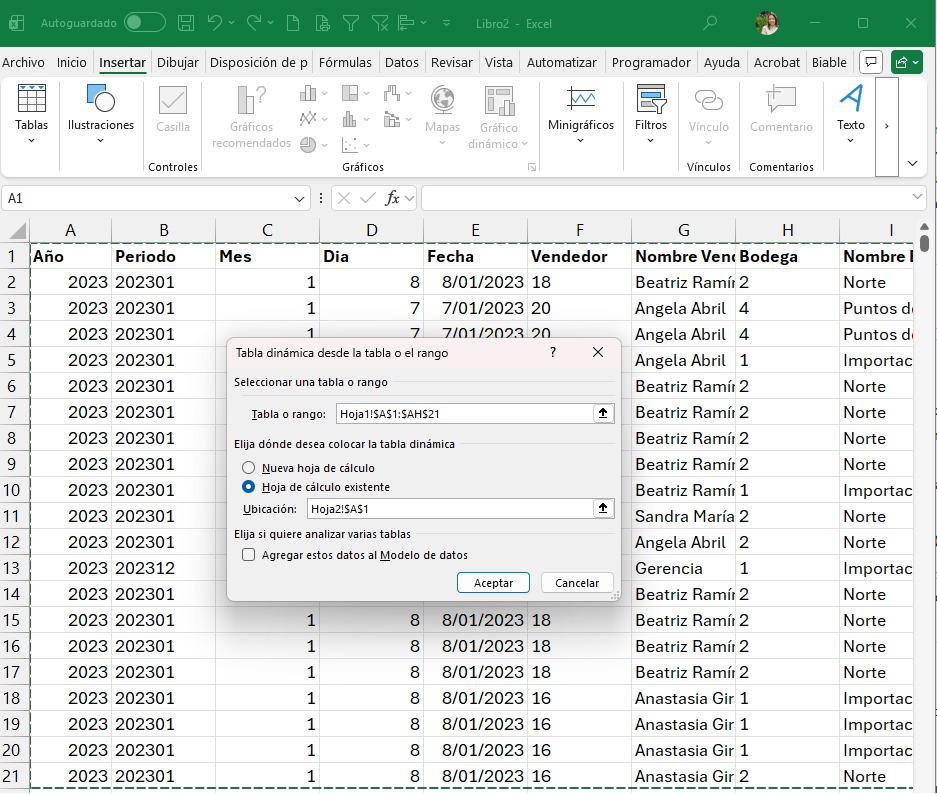The width and height of the screenshot is (937, 794).
Task: Select Hoja de cálculo existente option
Action: [249, 487]
